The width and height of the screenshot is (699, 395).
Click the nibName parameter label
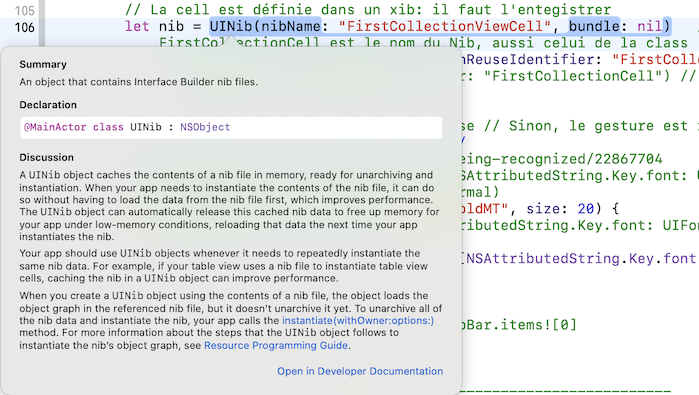[291, 26]
